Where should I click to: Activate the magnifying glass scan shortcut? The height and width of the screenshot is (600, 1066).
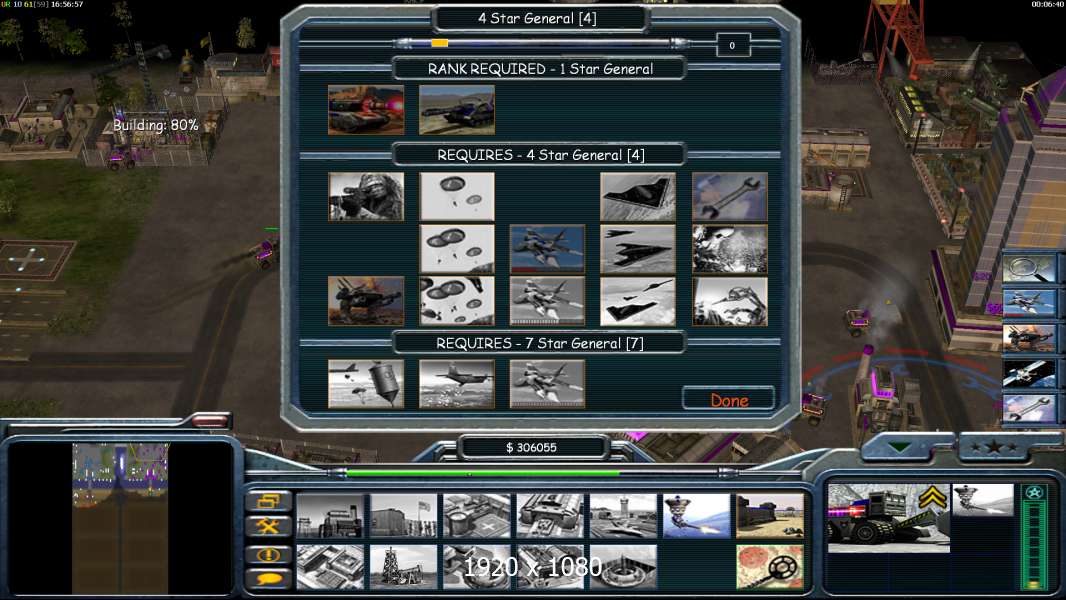pos(1029,268)
